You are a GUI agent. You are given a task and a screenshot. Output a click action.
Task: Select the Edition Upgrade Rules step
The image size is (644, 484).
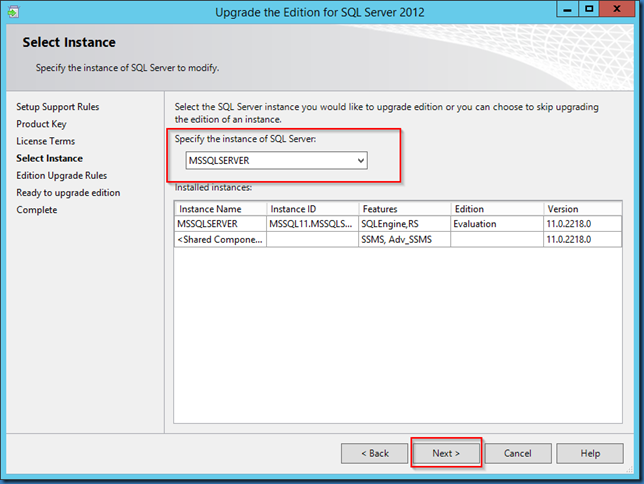tap(62, 176)
